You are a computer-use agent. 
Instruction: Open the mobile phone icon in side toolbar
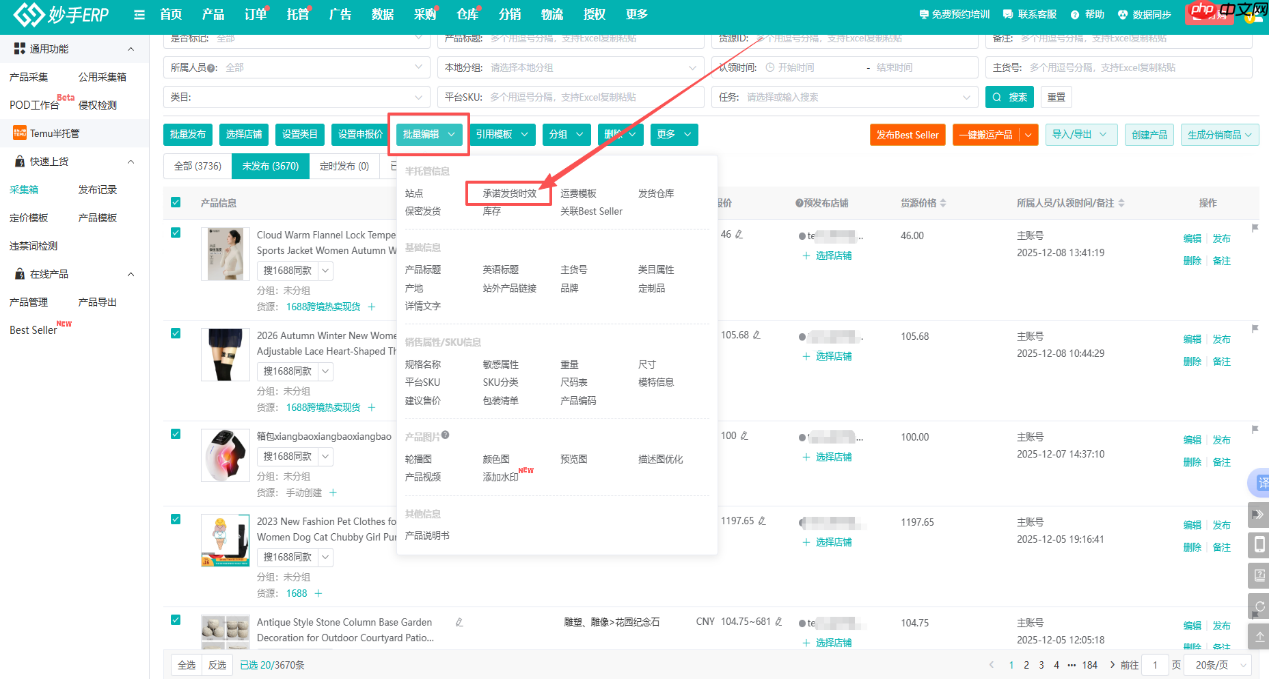coord(1259,545)
